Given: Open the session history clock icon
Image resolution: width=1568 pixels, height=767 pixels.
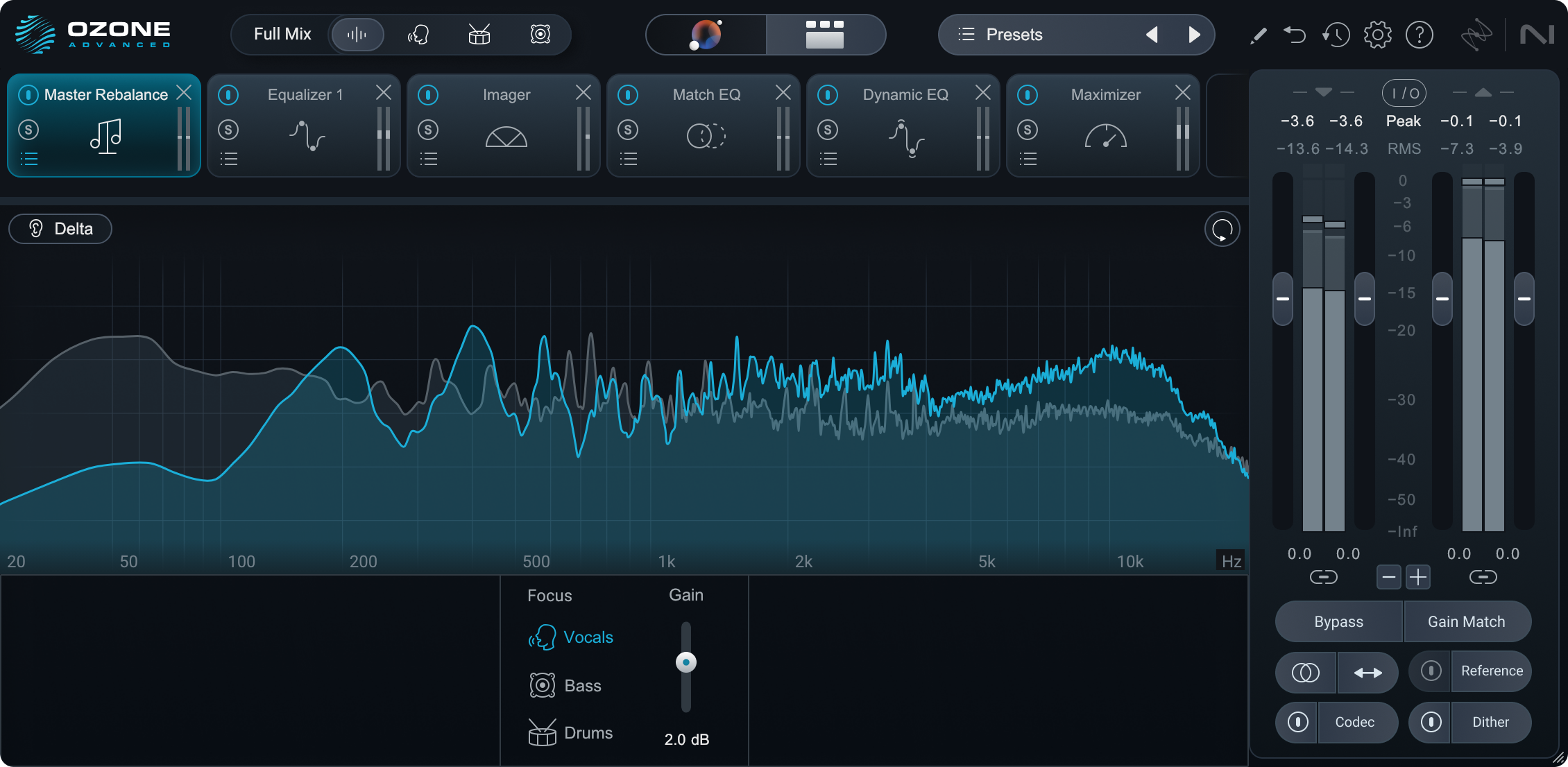Looking at the screenshot, I should 1336,34.
